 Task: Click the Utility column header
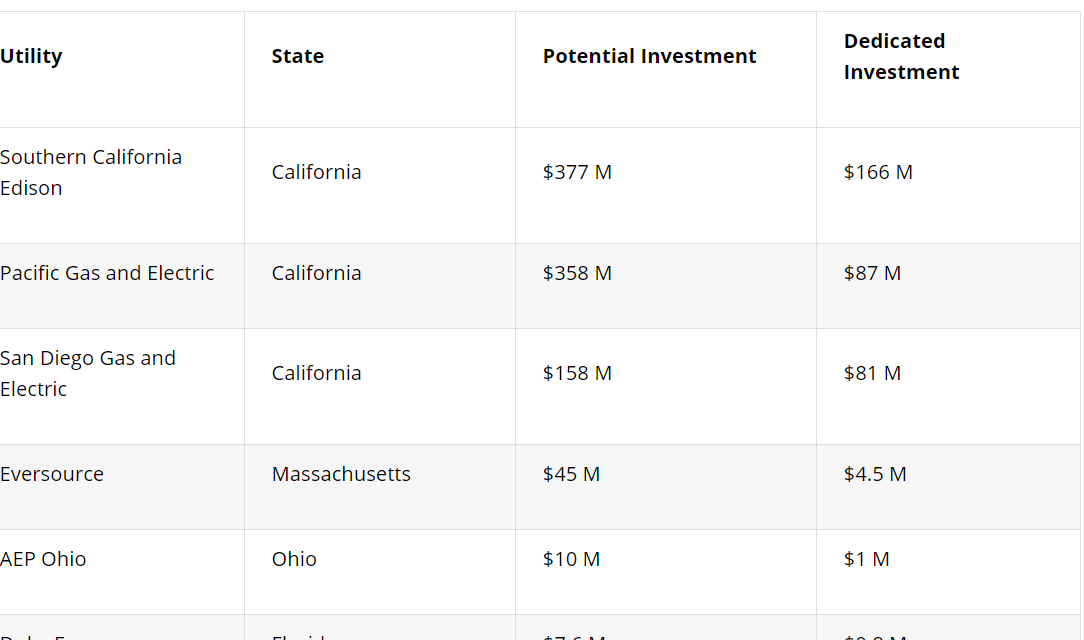tap(31, 57)
